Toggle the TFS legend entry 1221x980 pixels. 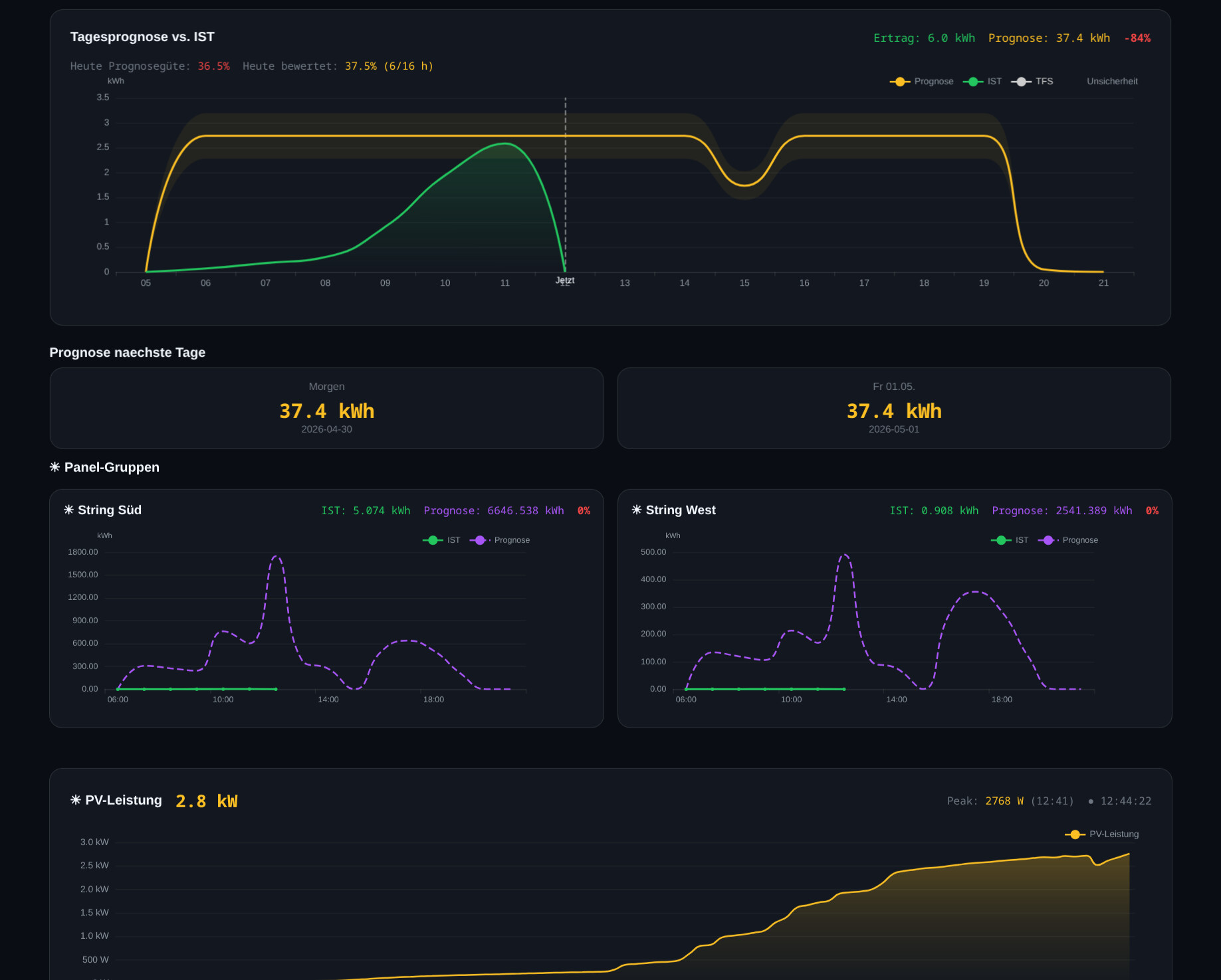coord(1032,81)
